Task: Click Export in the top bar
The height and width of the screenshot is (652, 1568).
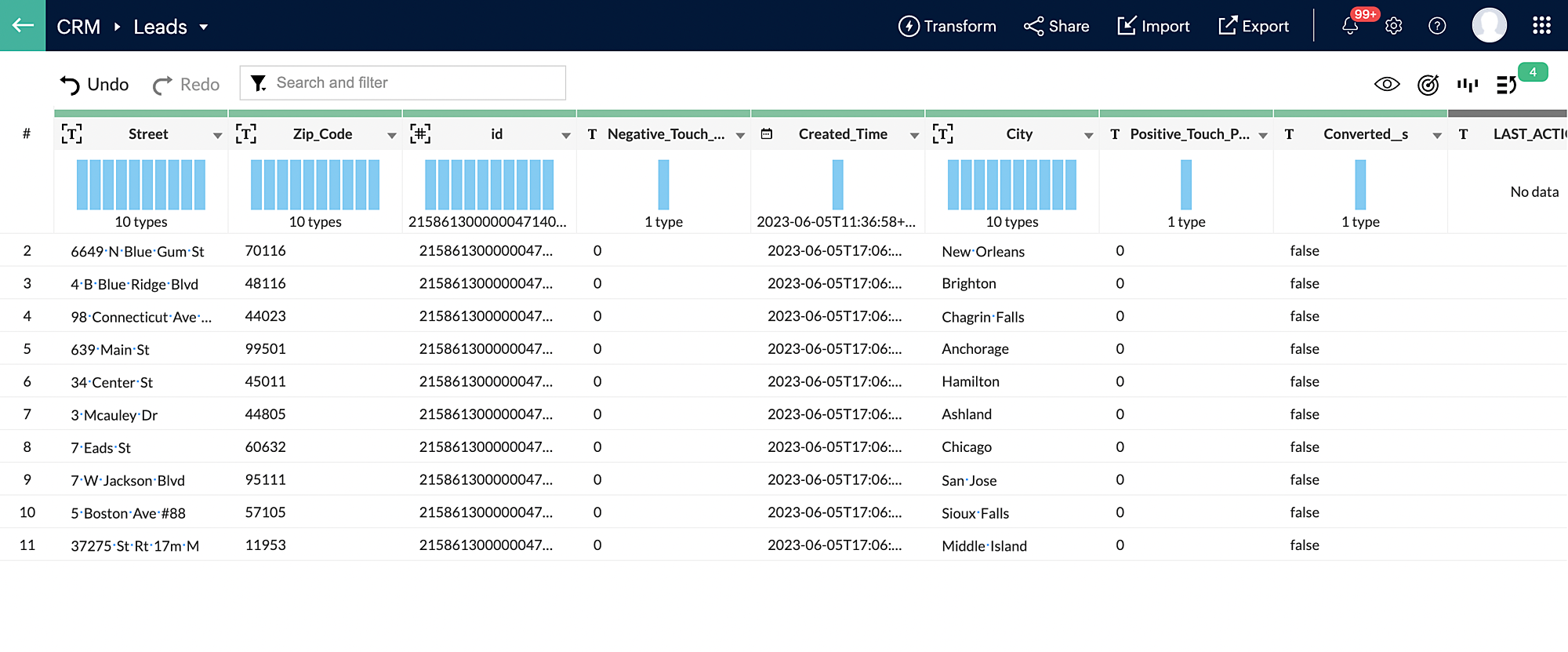Action: (1253, 27)
